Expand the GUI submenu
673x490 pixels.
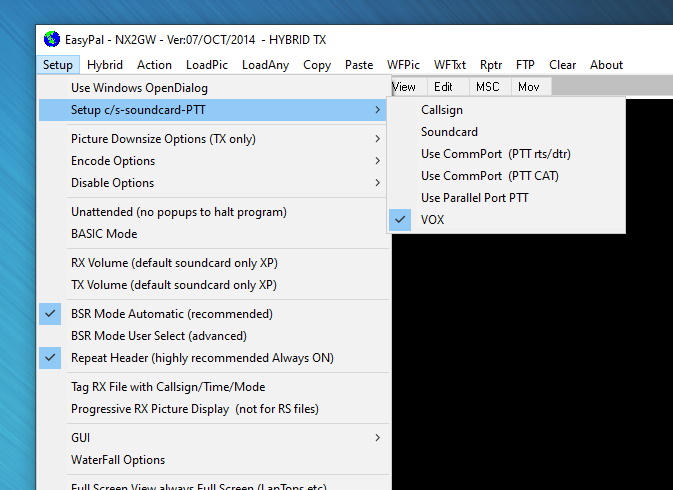coord(80,438)
